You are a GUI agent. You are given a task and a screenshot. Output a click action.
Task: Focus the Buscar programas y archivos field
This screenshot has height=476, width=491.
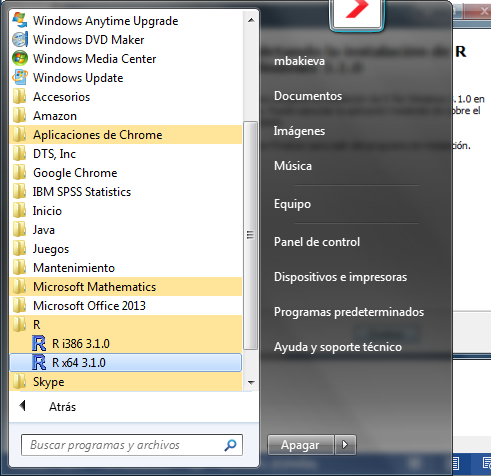coord(132,445)
